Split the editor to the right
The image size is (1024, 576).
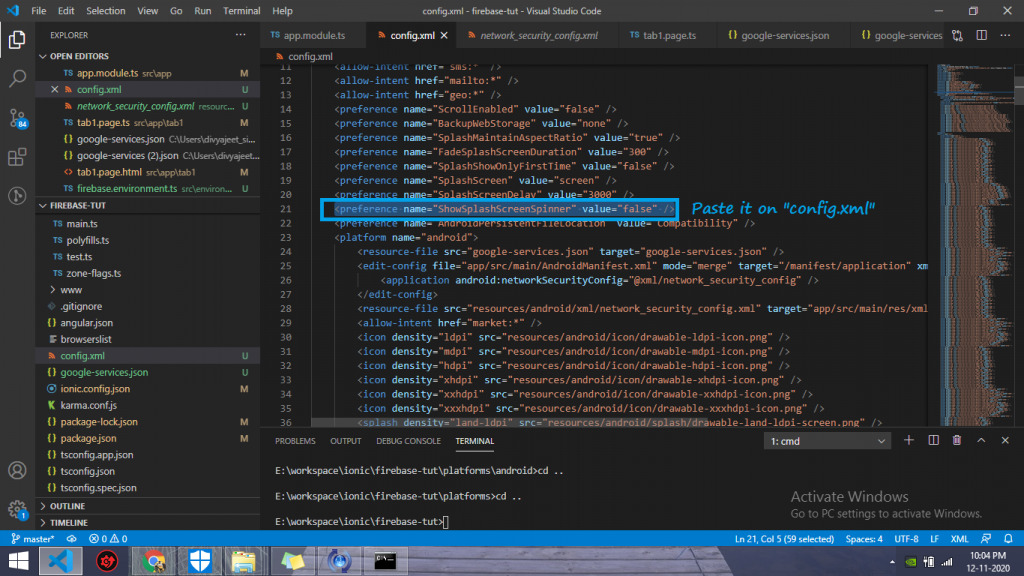[980, 35]
